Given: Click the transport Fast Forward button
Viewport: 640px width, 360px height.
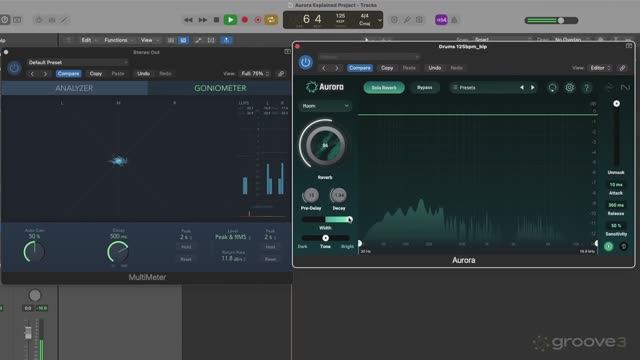Looking at the screenshot, I should tap(202, 20).
